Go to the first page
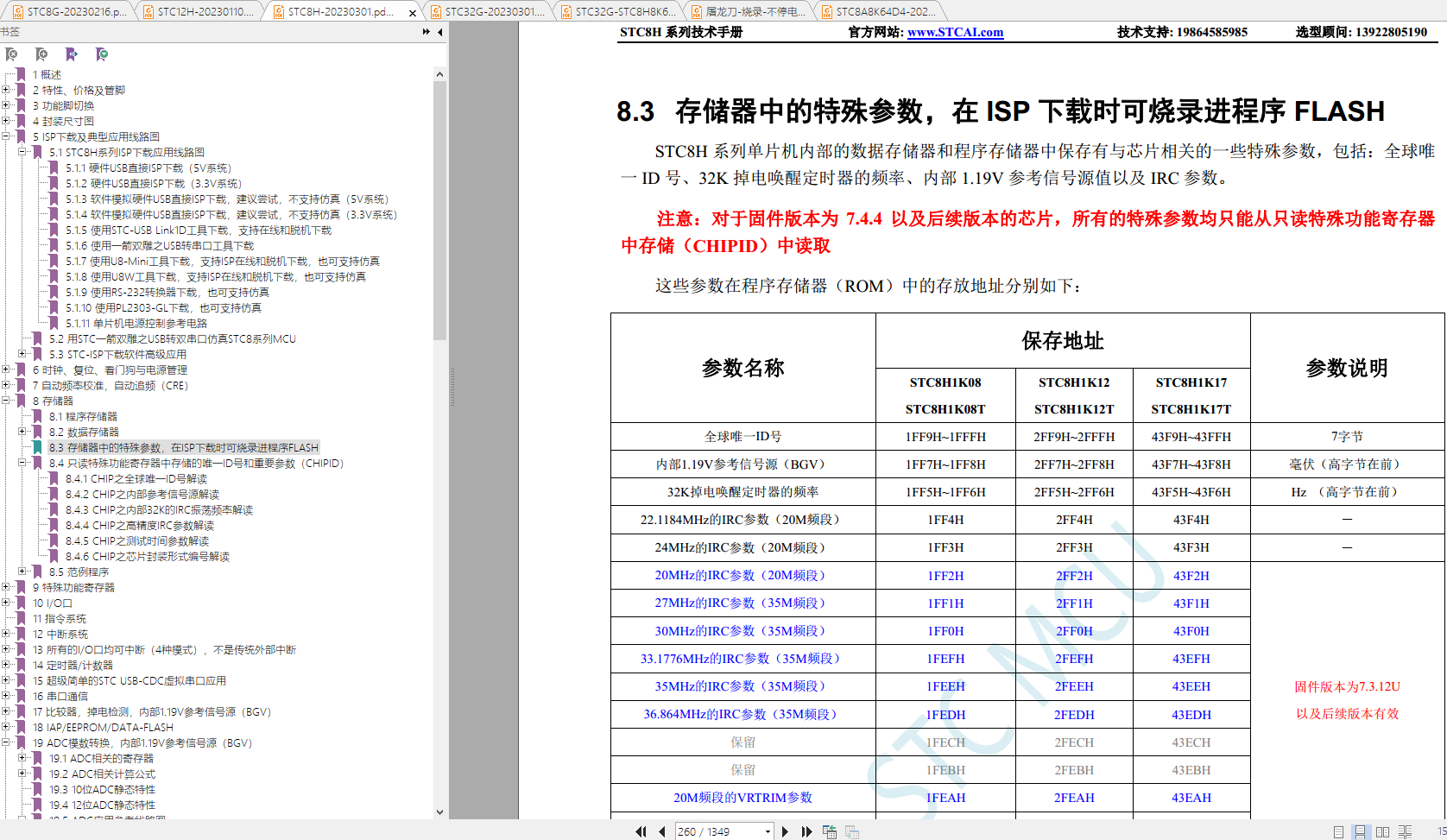This screenshot has width=1447, height=840. click(641, 831)
